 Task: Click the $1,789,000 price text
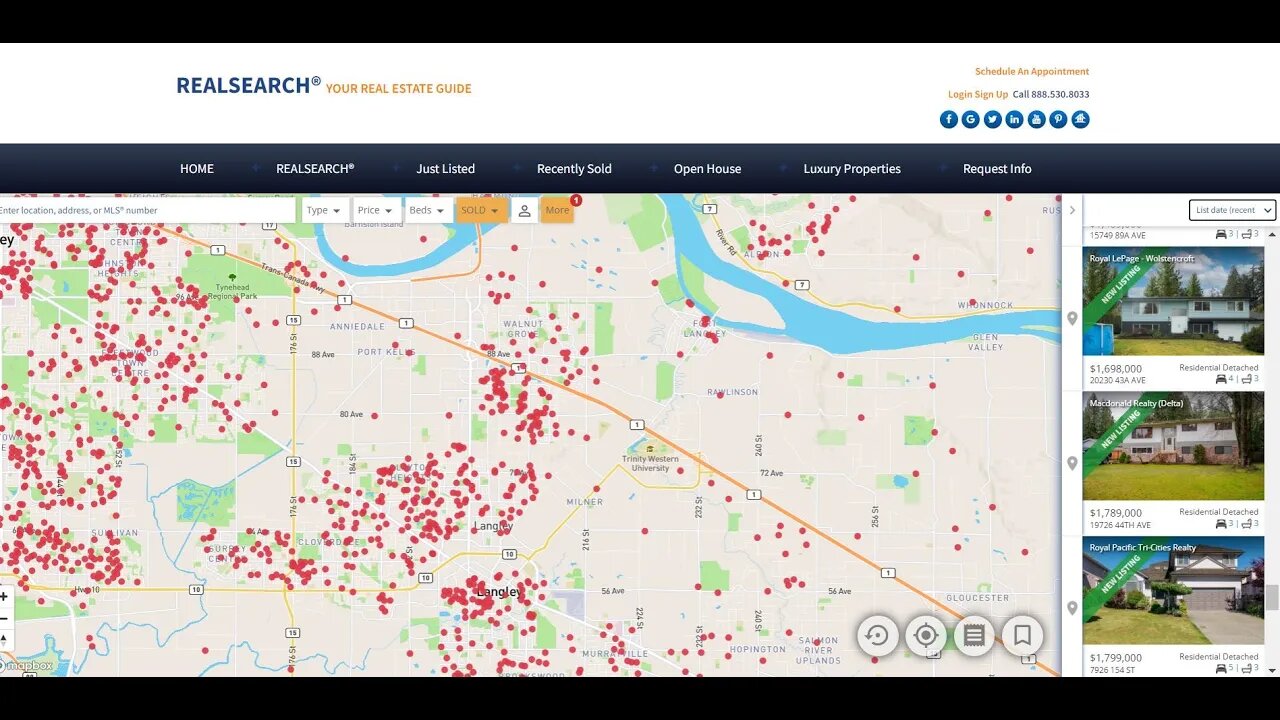1116,514
